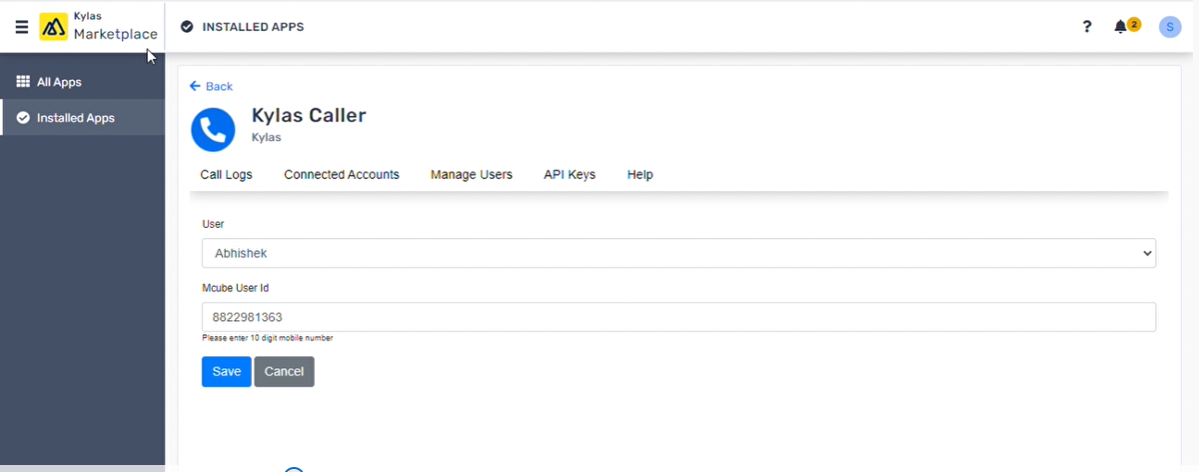Click the notification count badge 2
The width and height of the screenshot is (1199, 472).
(x=1134, y=24)
